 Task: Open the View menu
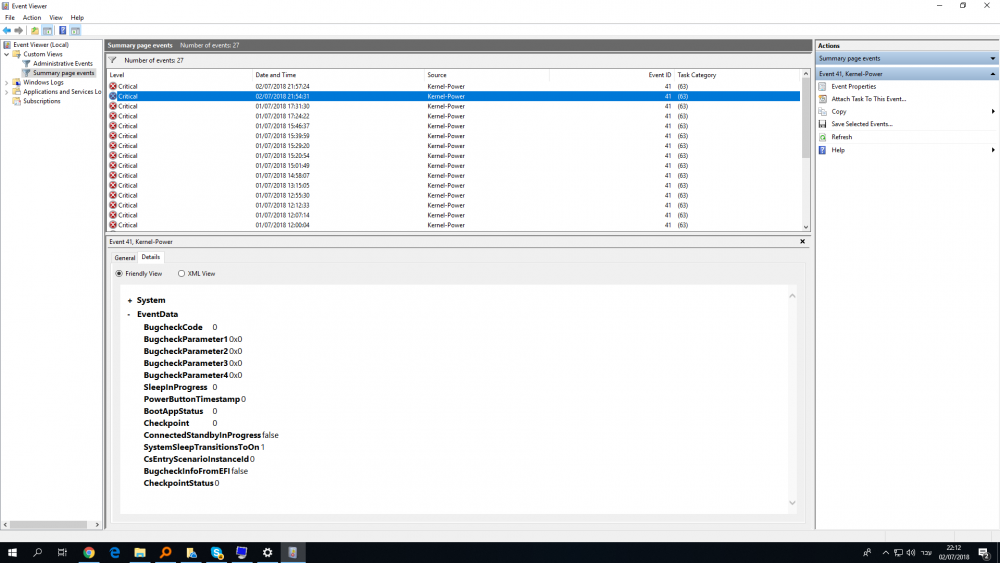tap(56, 18)
